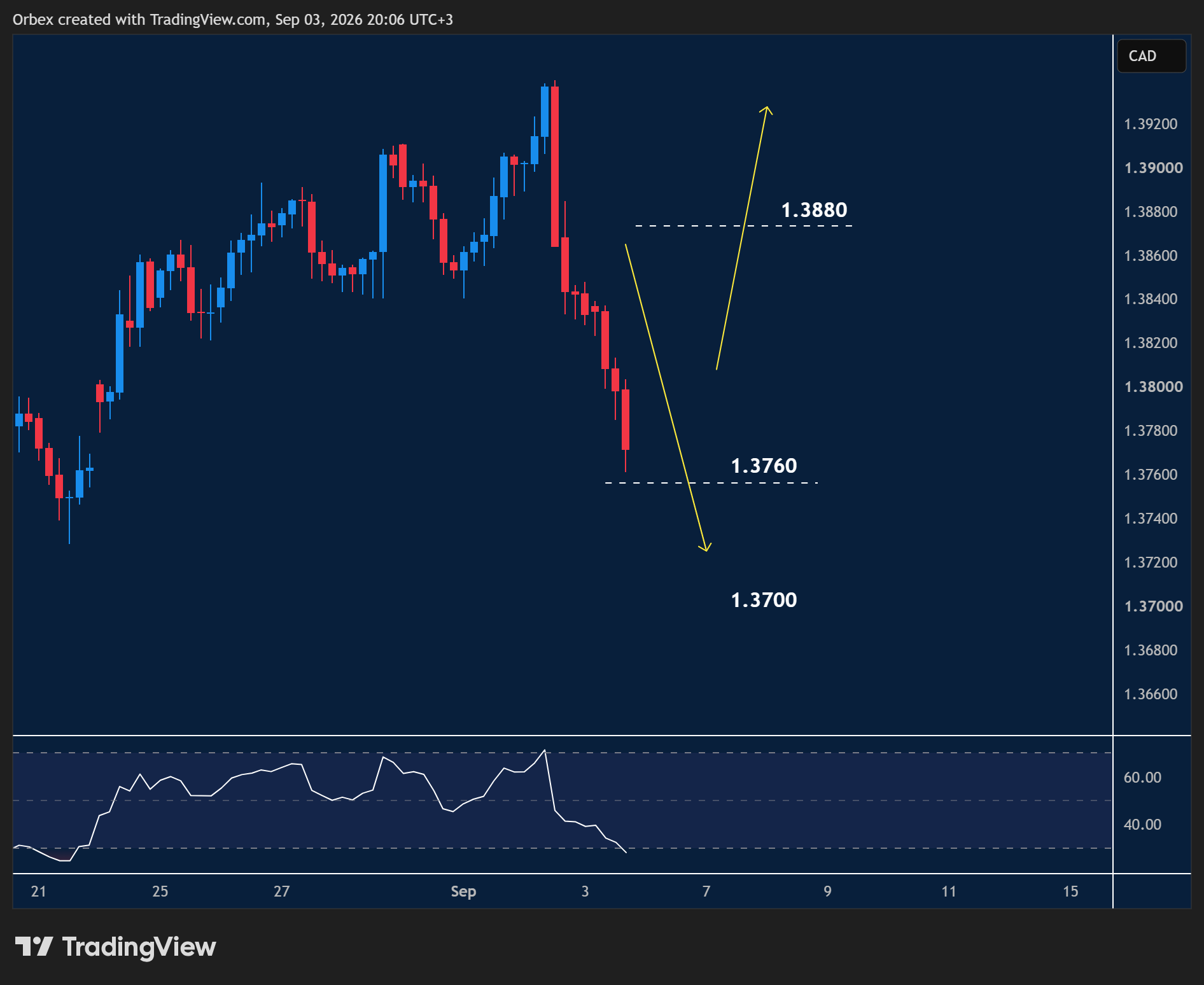The width and height of the screenshot is (1204, 985).
Task: Click the date label 3
Action: pyautogui.click(x=585, y=891)
